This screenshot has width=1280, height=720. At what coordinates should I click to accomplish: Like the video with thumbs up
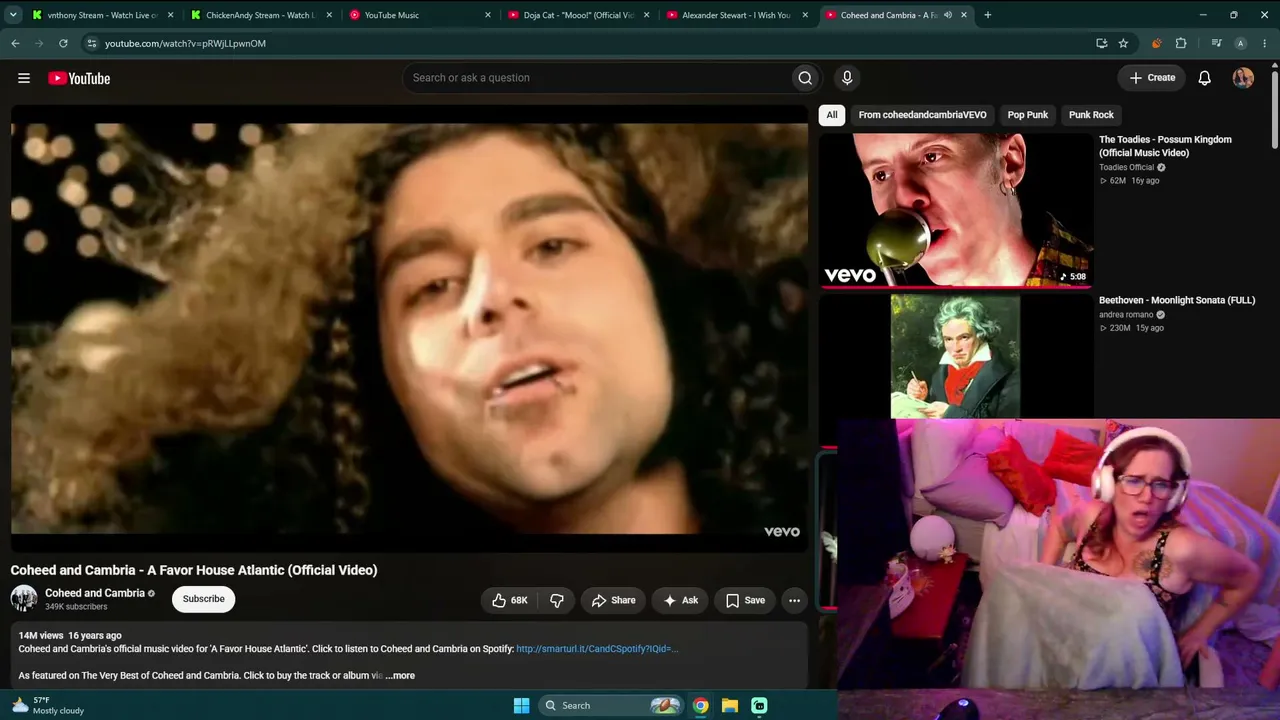coord(510,600)
